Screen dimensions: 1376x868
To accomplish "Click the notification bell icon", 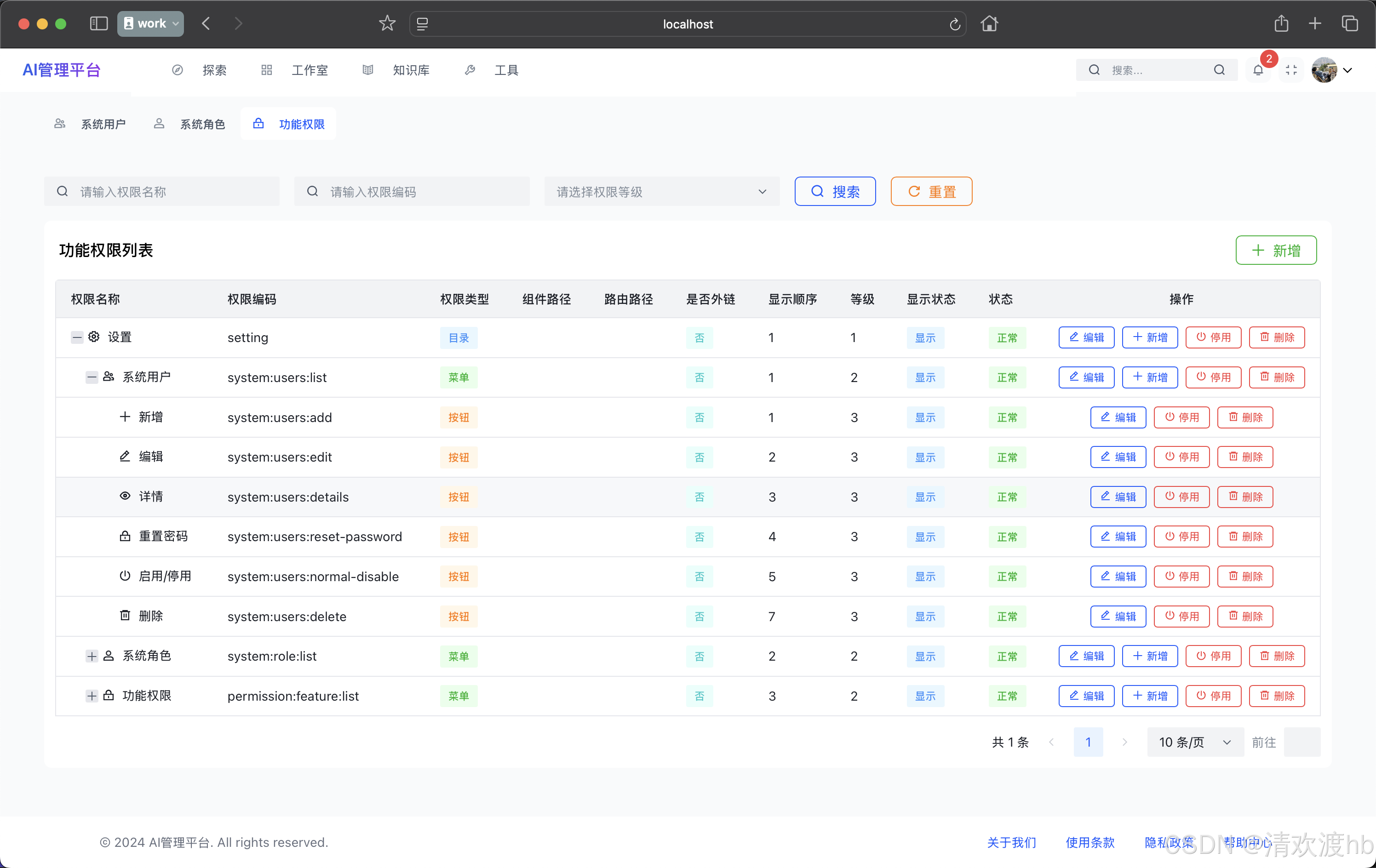I will pyautogui.click(x=1258, y=70).
